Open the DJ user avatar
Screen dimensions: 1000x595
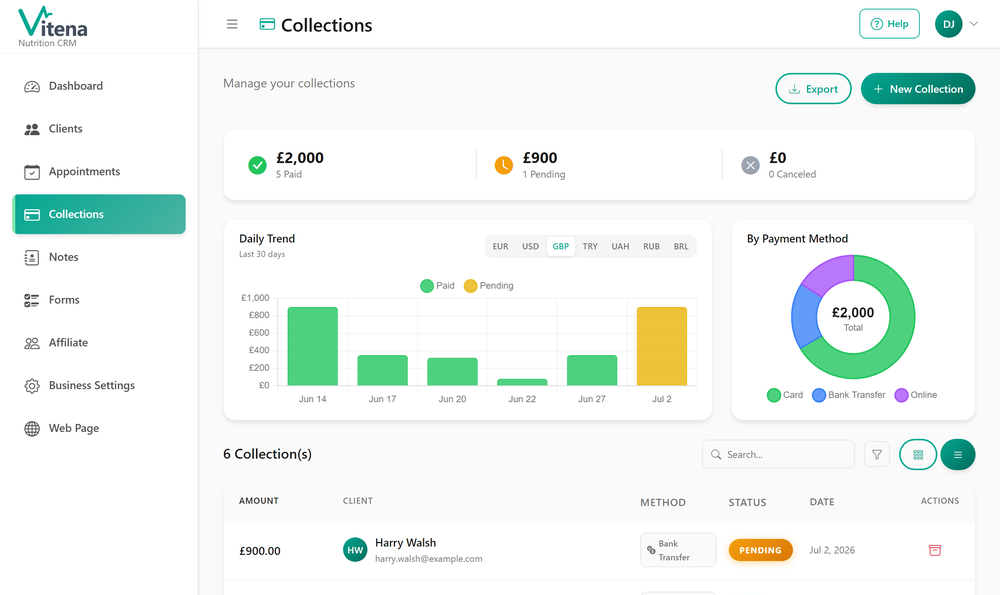coord(948,24)
